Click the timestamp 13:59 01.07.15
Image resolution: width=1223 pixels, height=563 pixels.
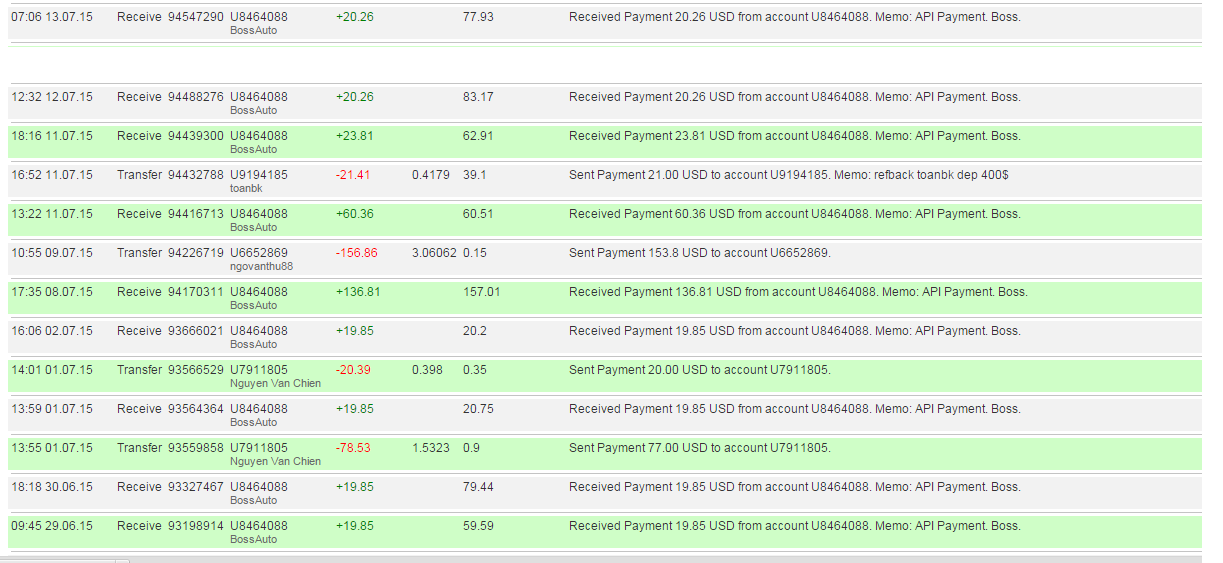[x=52, y=409]
